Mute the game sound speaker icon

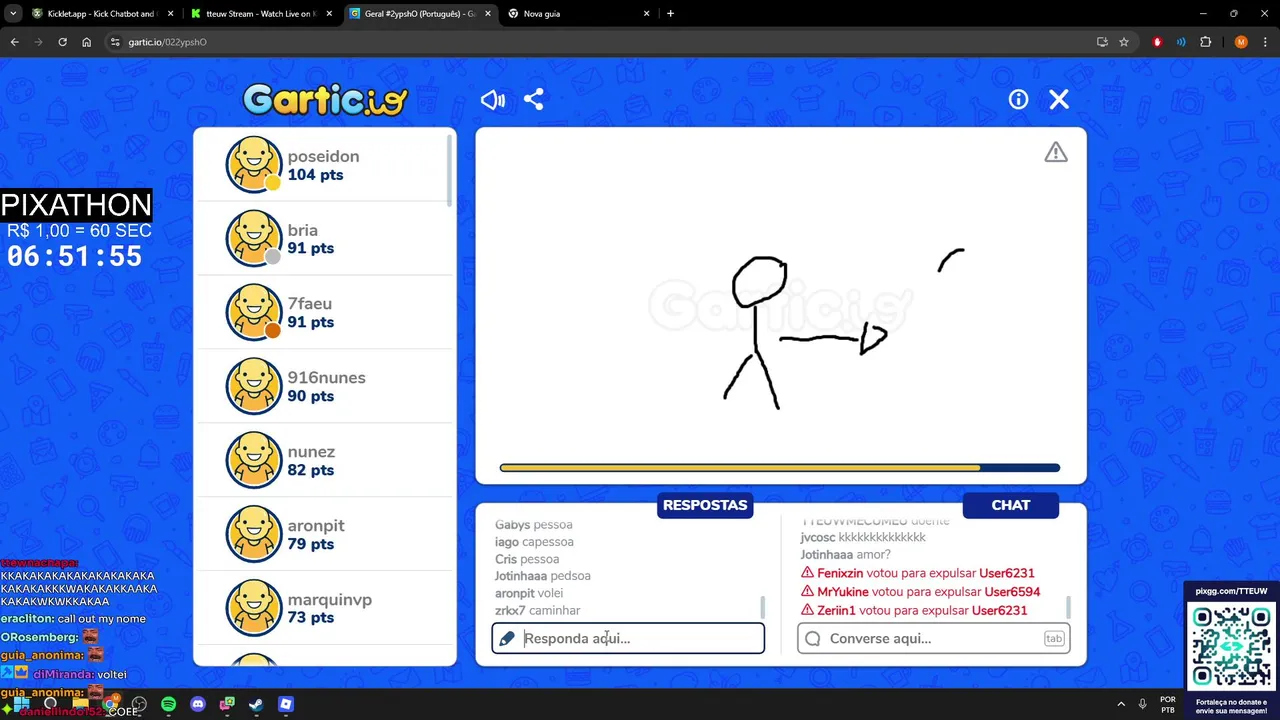click(493, 100)
